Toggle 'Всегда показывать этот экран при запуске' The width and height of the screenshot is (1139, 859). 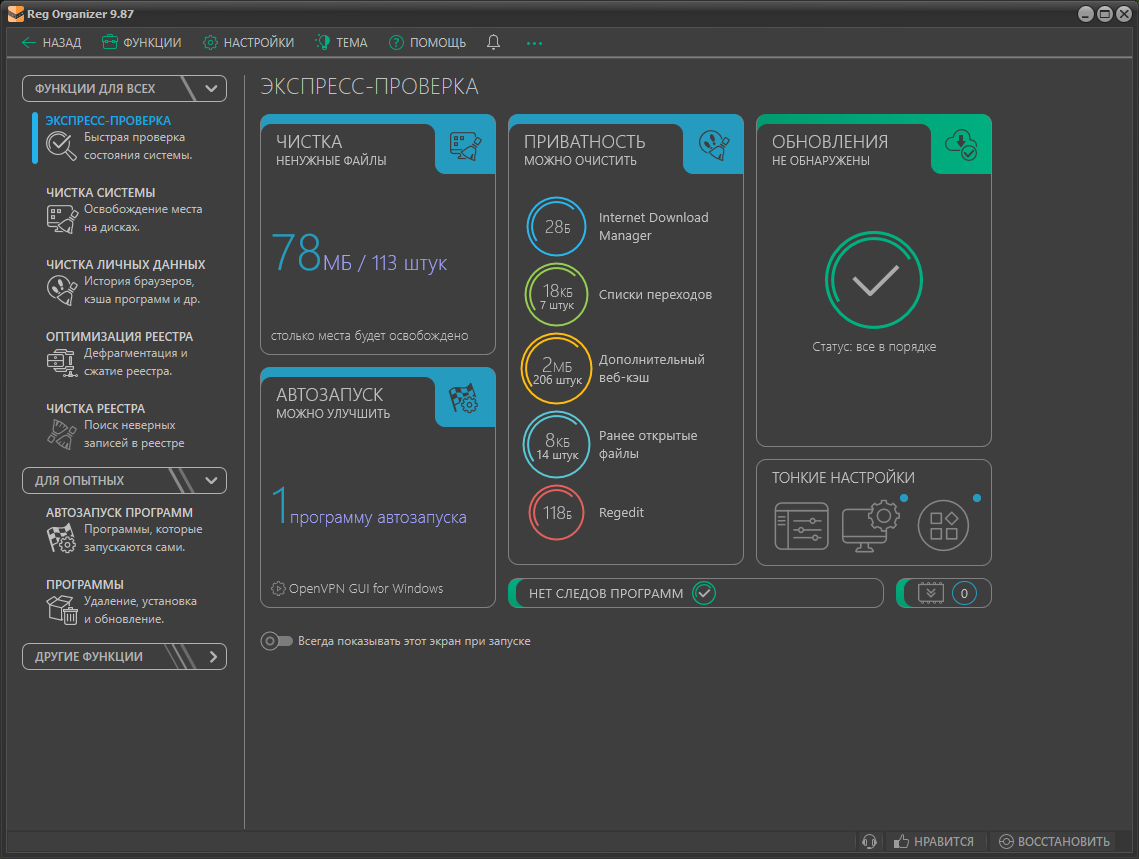click(x=276, y=641)
